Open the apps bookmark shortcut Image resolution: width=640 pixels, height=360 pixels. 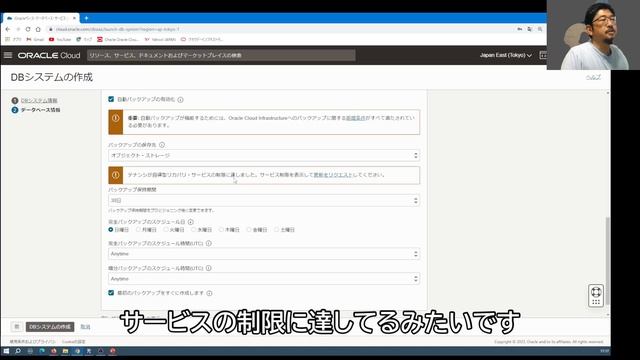(x=13, y=40)
